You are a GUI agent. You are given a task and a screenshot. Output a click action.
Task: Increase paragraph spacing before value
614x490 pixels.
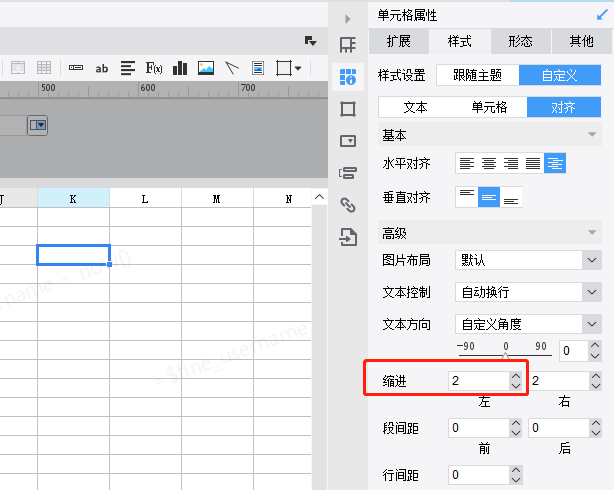[516, 423]
